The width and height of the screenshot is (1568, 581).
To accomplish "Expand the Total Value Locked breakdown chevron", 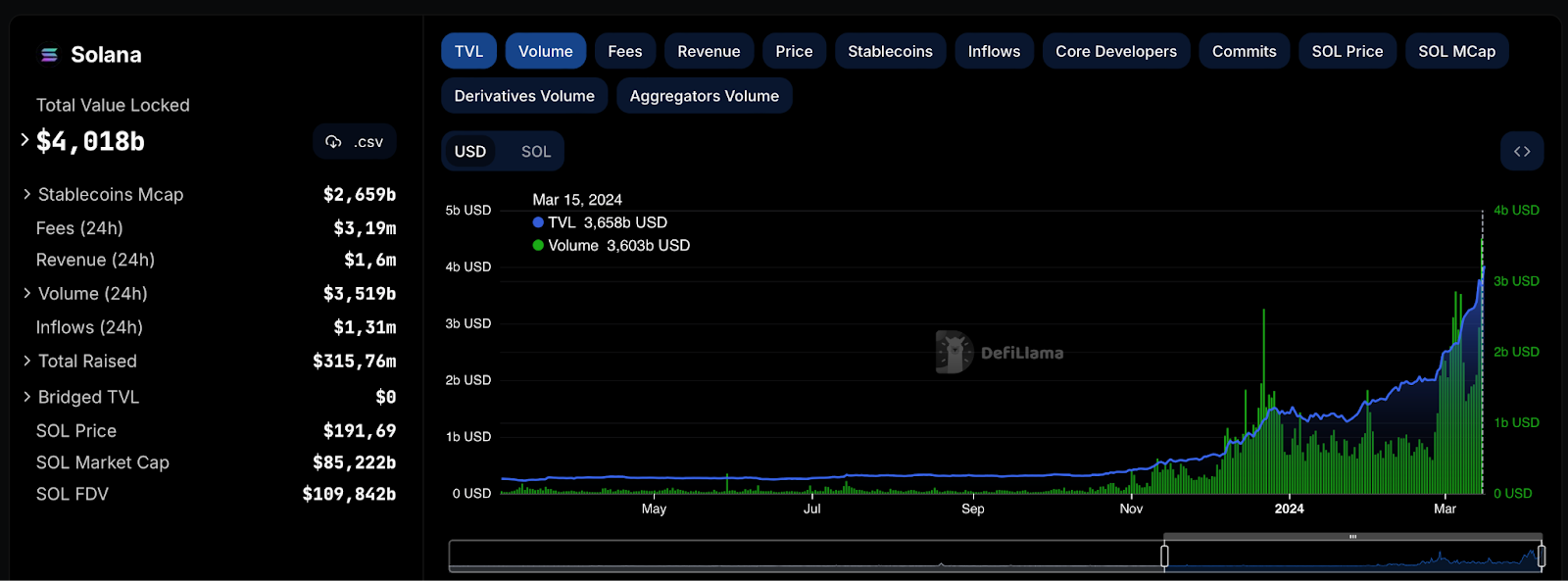I will tap(24, 140).
